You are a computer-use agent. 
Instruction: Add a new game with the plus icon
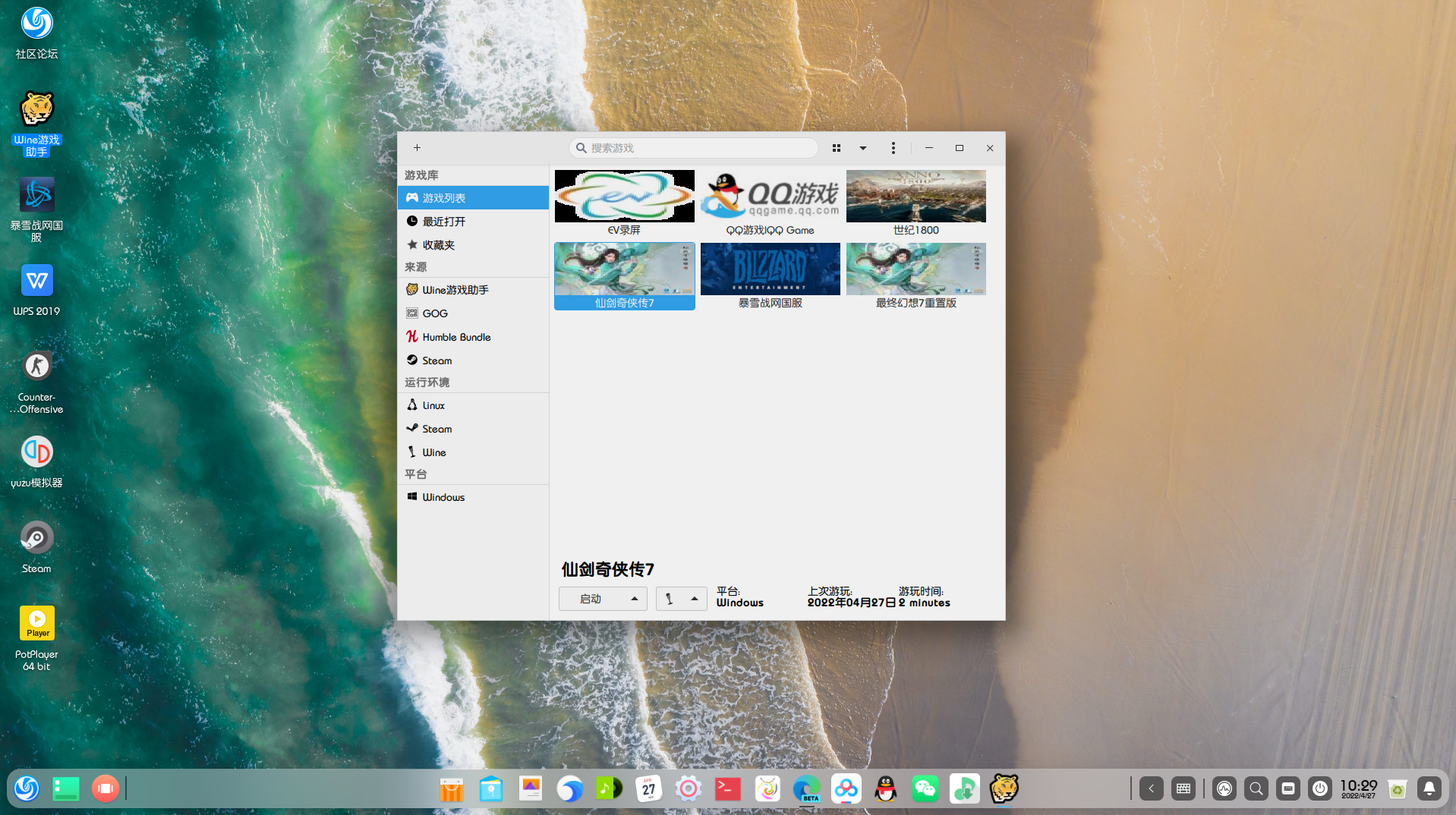click(417, 148)
